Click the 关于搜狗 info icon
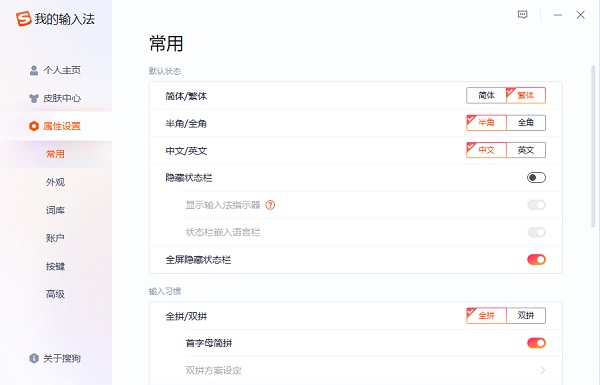Image resolution: width=600 pixels, height=385 pixels. tap(34, 358)
